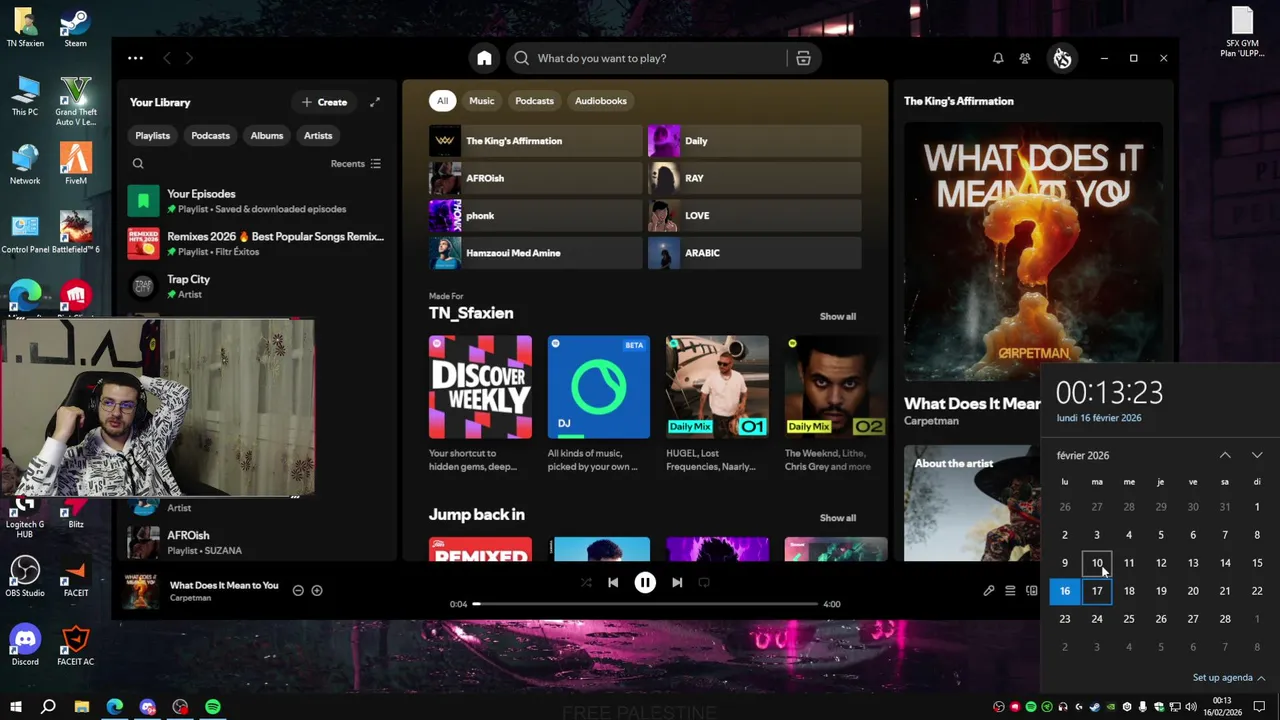Show all Made For TN_Sfaxien
Screen dimensions: 1280x720
[x=838, y=316]
